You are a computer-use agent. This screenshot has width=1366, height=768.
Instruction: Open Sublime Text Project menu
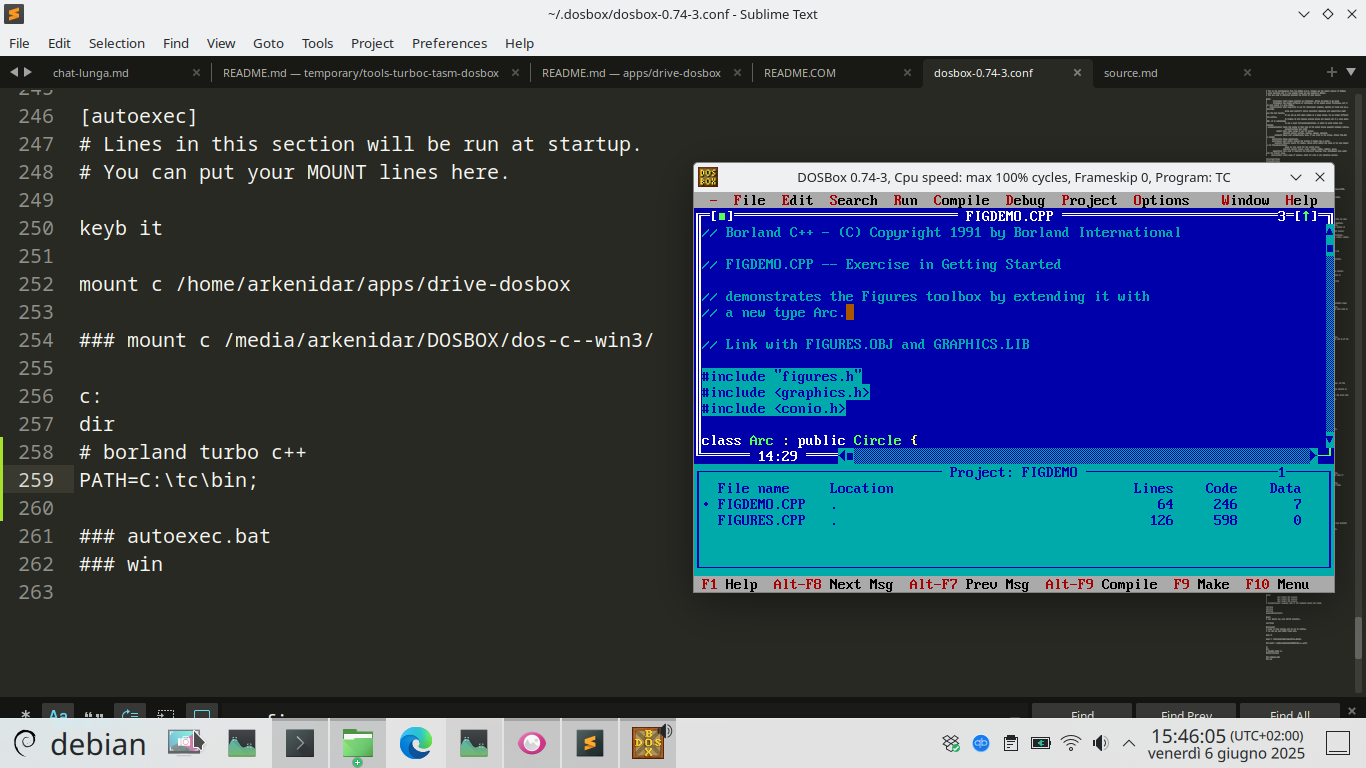tap(372, 43)
